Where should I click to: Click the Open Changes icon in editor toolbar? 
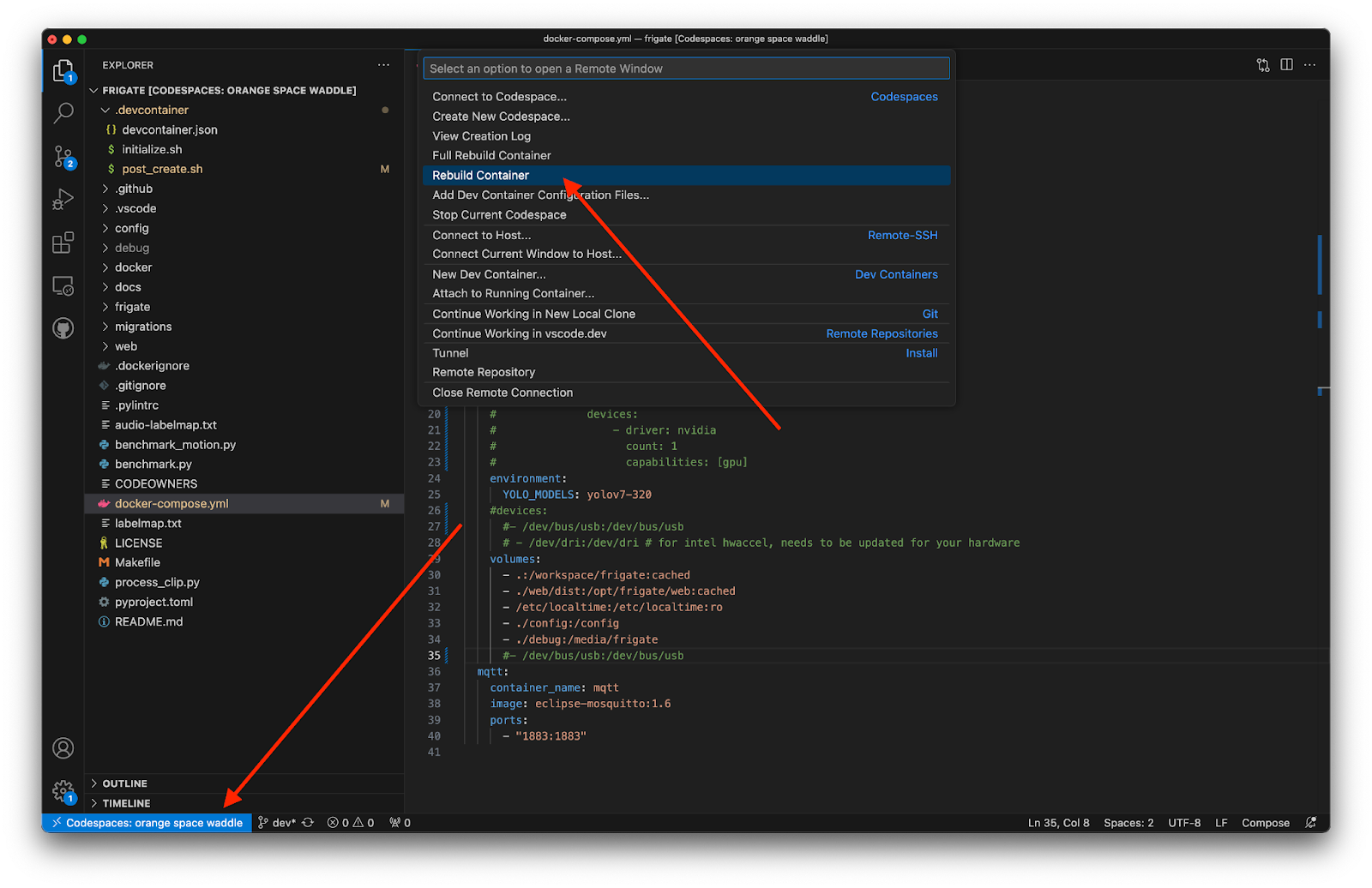[1263, 65]
